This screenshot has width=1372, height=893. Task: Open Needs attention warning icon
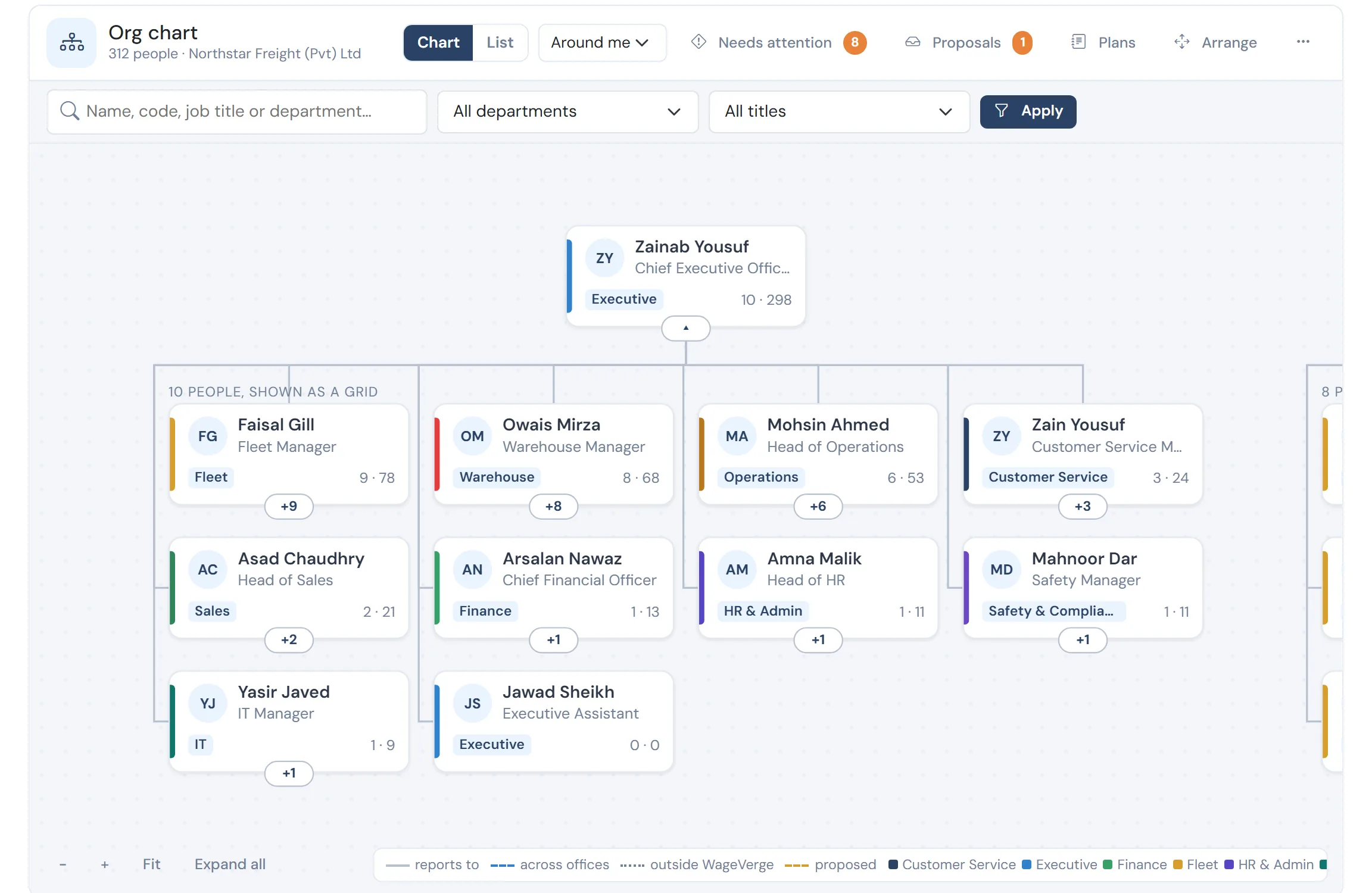click(699, 42)
